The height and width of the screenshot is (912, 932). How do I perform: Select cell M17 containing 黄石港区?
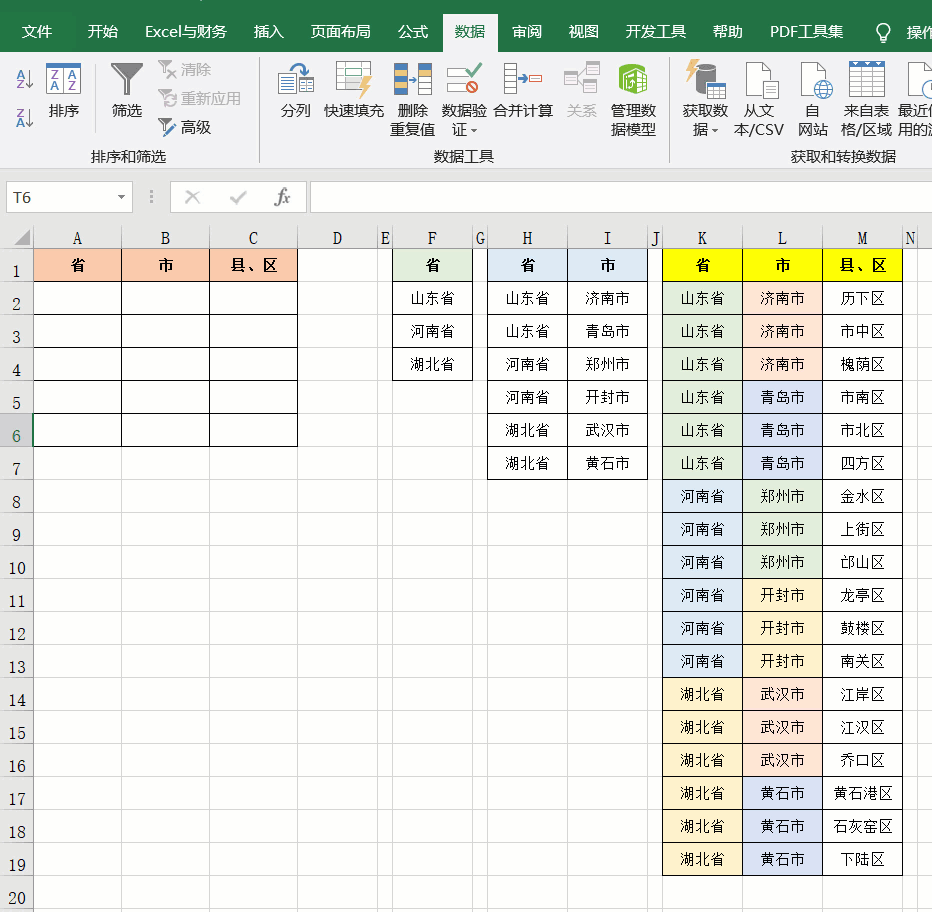tap(862, 793)
